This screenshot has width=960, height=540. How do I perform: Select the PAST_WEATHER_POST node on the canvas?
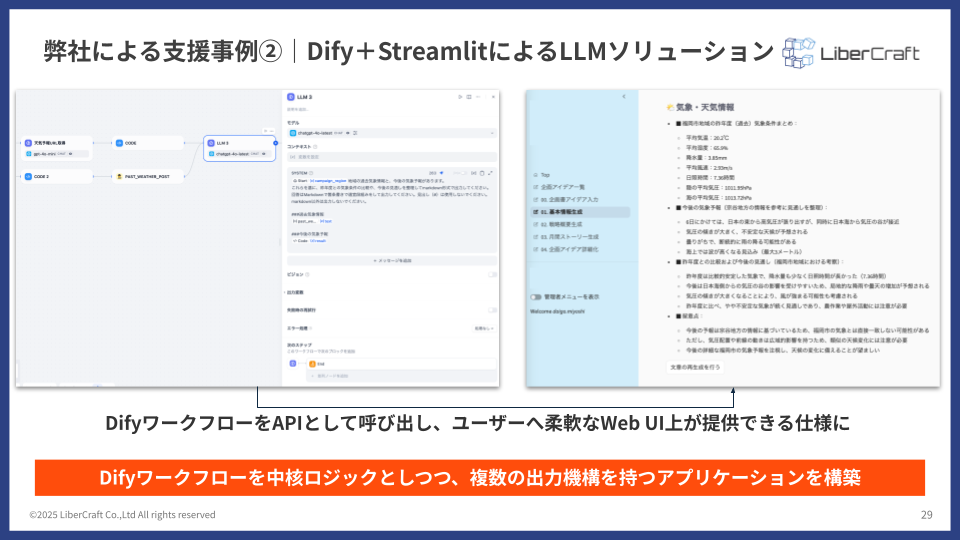click(149, 176)
